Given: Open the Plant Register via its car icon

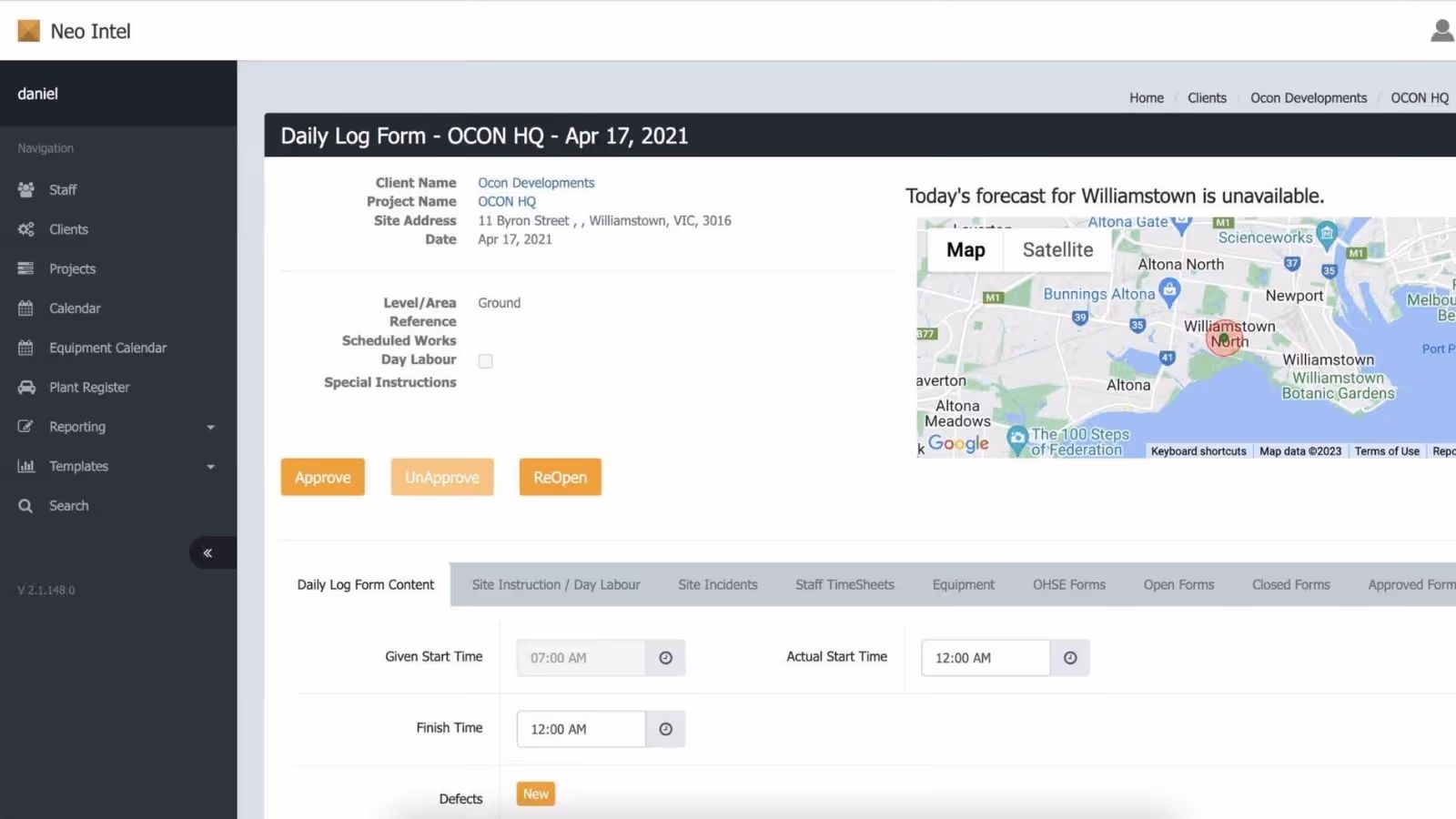Looking at the screenshot, I should pos(26,387).
